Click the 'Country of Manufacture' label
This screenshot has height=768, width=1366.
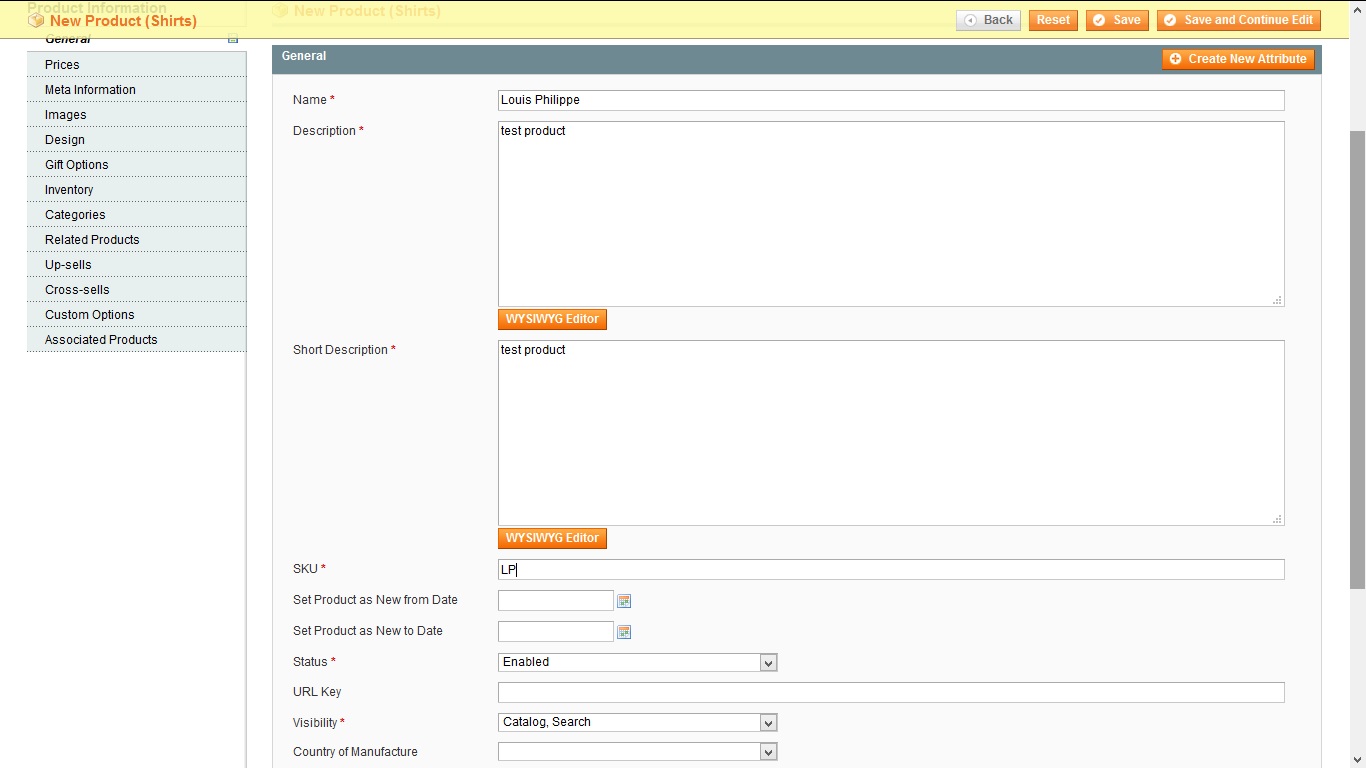coord(355,752)
